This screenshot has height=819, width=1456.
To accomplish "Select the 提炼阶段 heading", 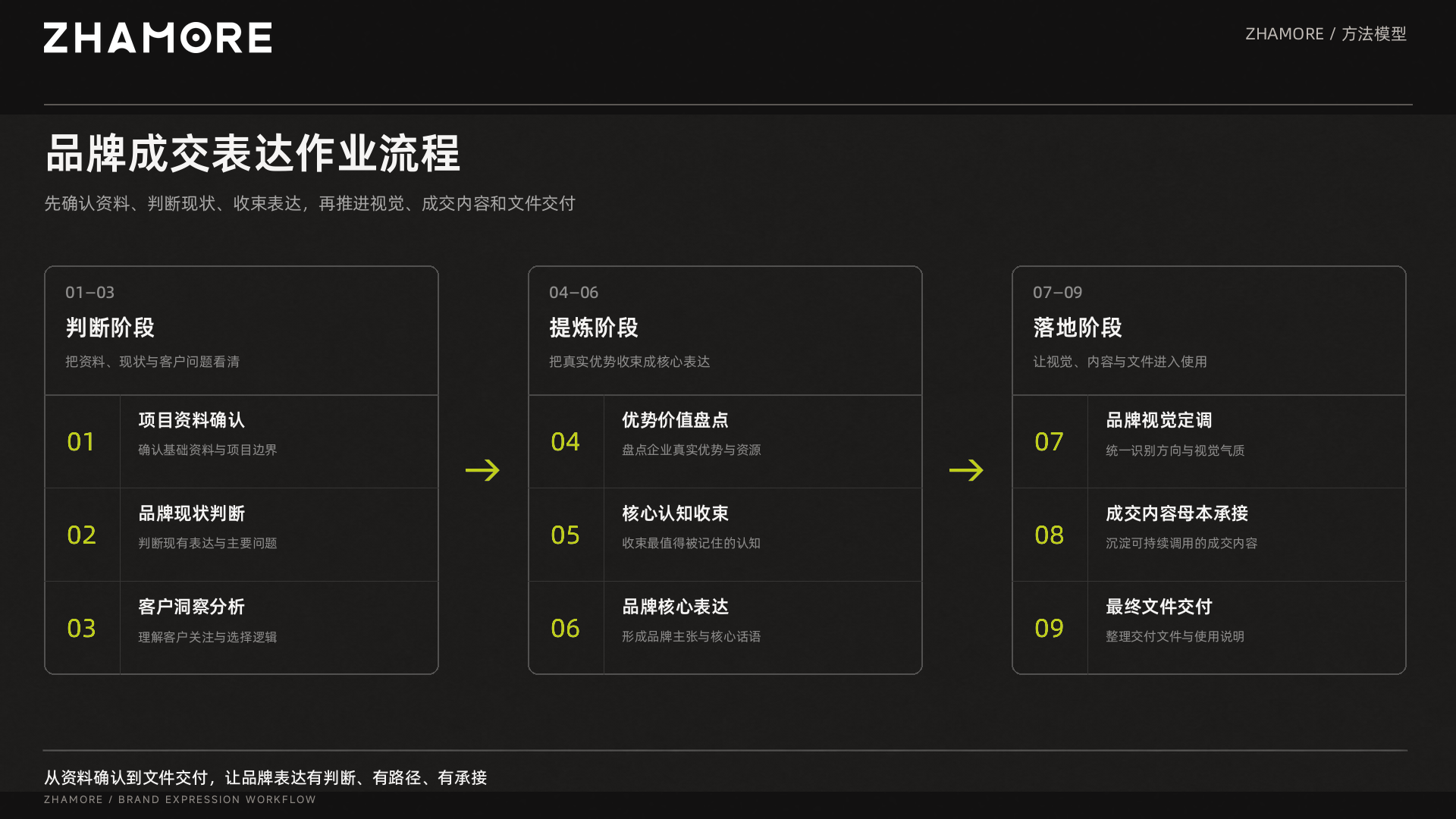I will coord(594,328).
